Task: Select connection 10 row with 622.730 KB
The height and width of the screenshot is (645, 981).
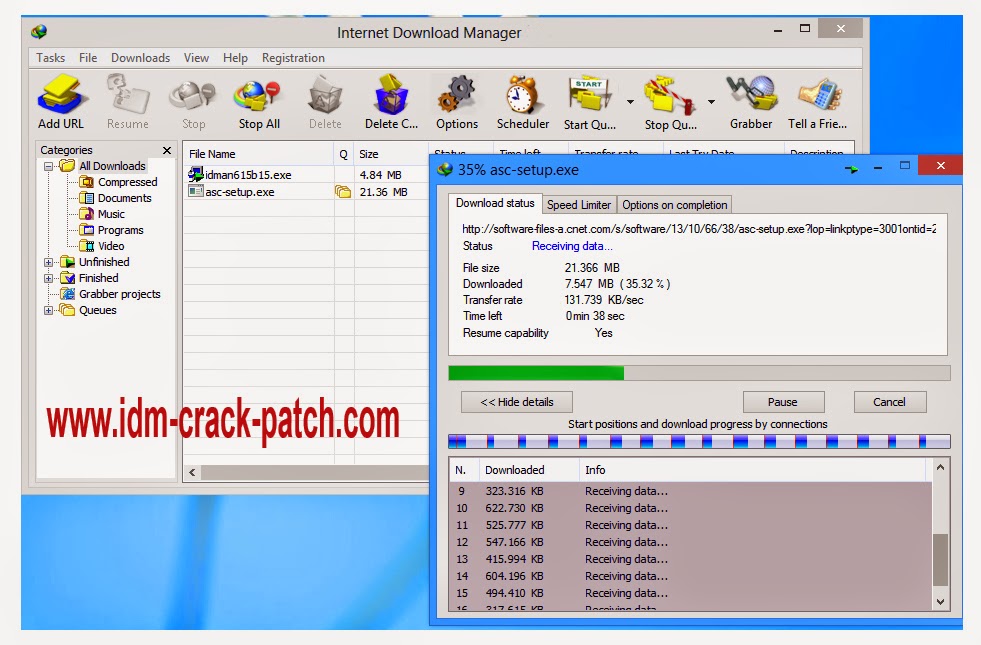Action: pyautogui.click(x=690, y=508)
